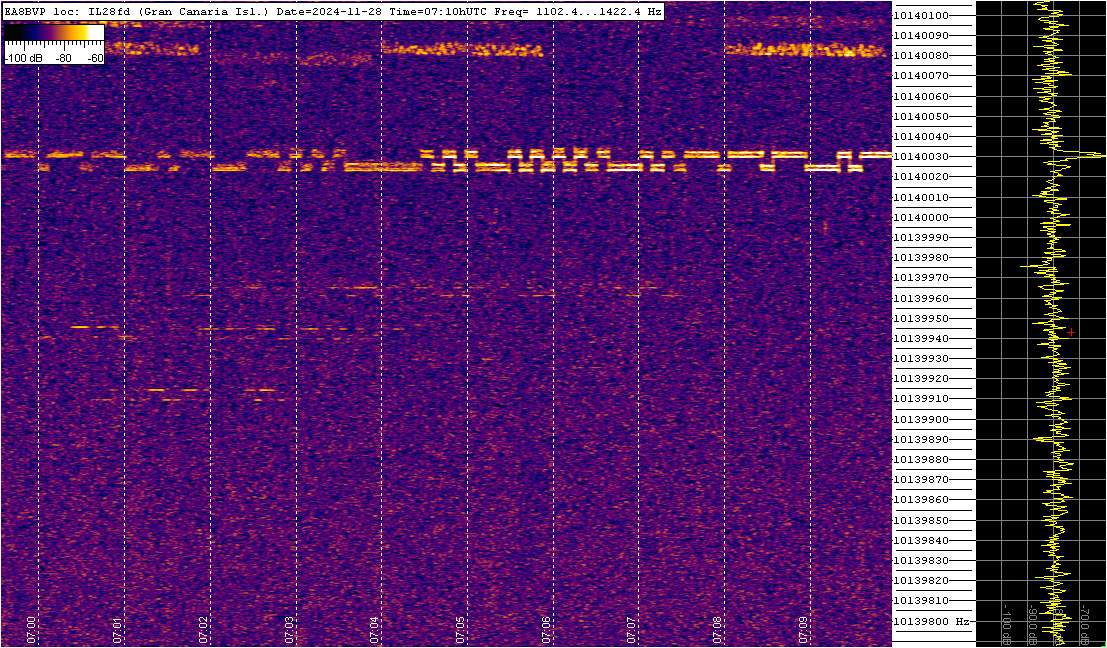The height and width of the screenshot is (648, 1107).
Task: Select the 07:02 time marker
Action: (202, 630)
